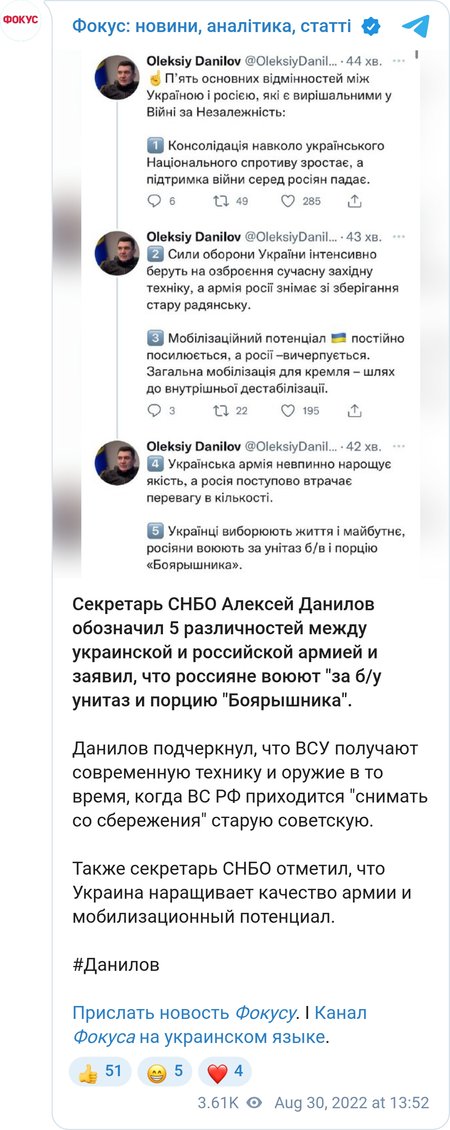Screen dimensions: 450x1130
Task: Open the Прислать новость Фокусу link
Action: [x=184, y=1013]
